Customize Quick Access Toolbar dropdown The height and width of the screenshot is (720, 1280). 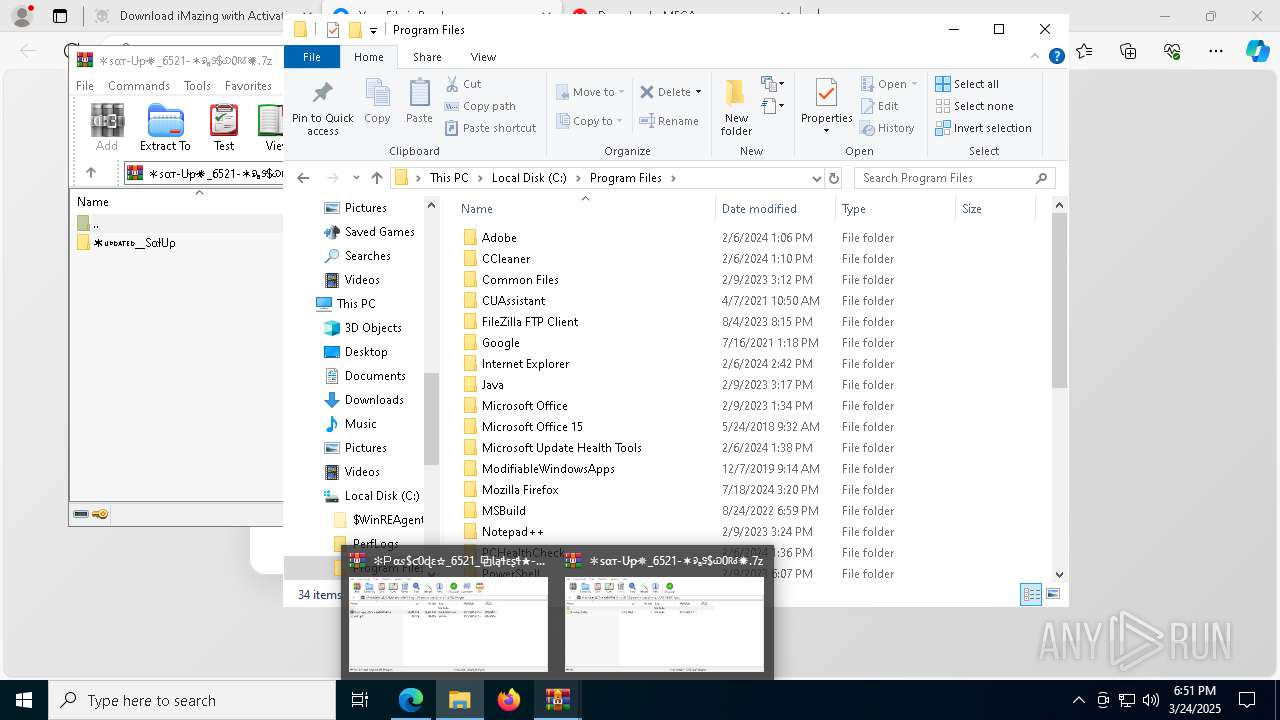(x=373, y=31)
